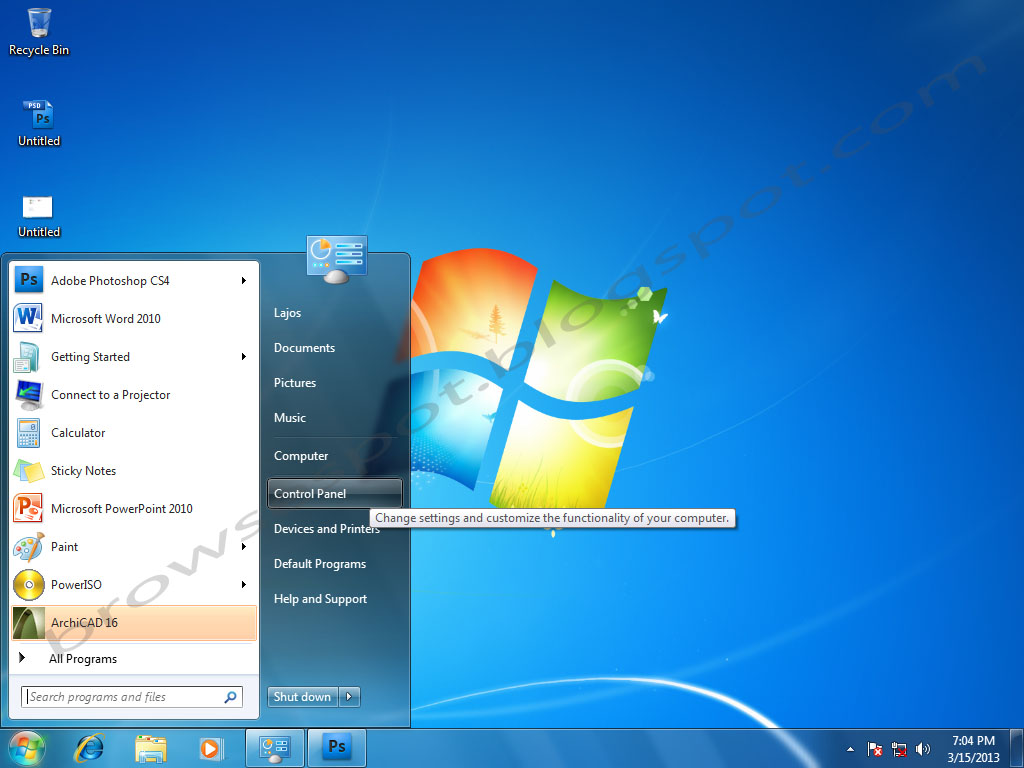Expand the Paint submenu arrow
The height and width of the screenshot is (768, 1024).
(243, 547)
